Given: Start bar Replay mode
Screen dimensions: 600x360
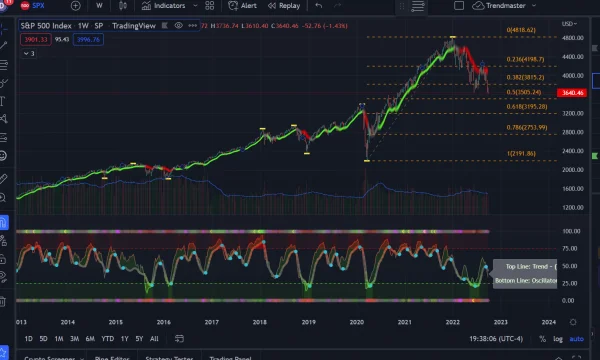Looking at the screenshot, I should tap(284, 6).
